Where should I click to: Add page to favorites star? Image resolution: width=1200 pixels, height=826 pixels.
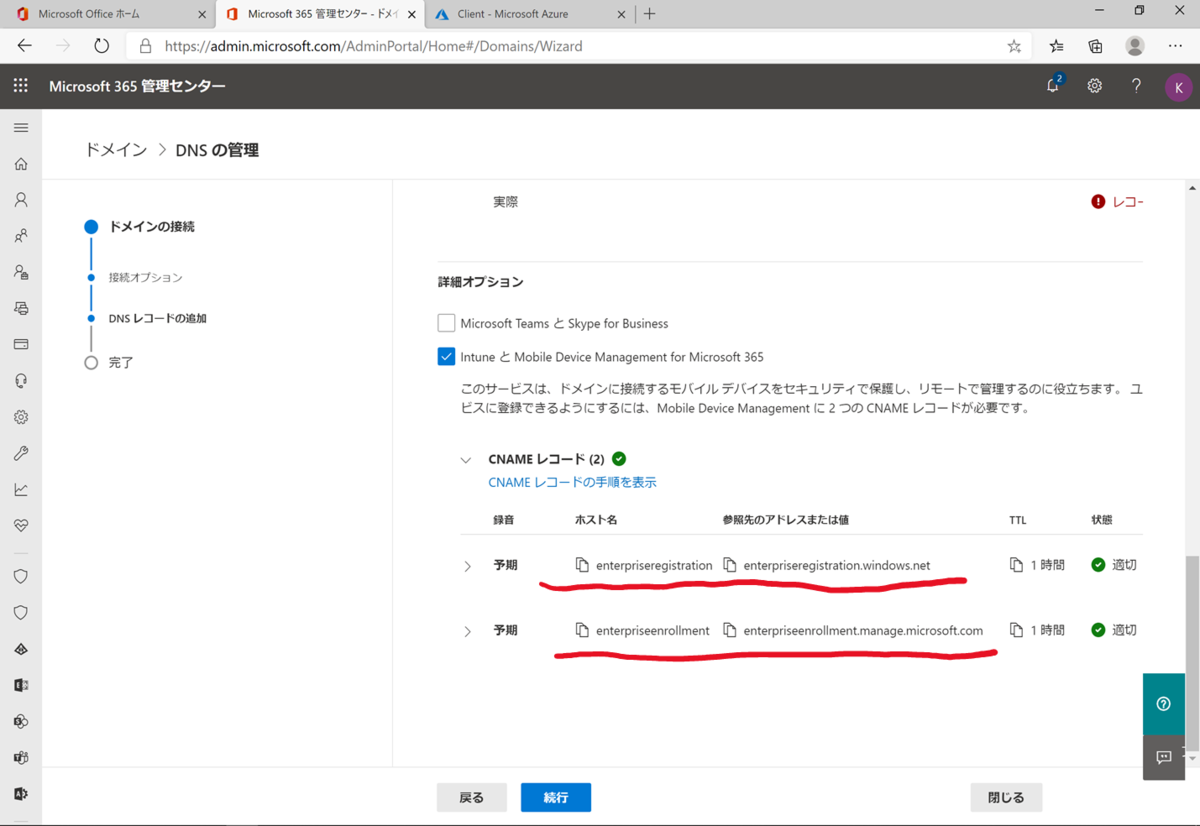tap(1014, 46)
